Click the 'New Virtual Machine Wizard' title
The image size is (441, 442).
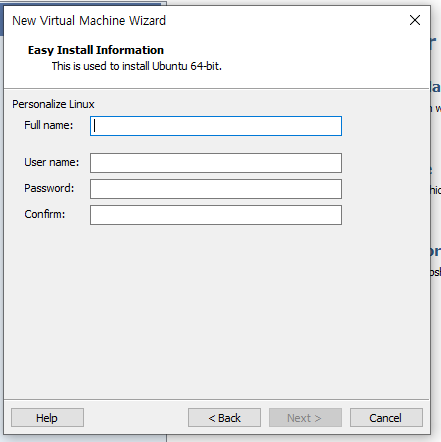[x=89, y=21]
